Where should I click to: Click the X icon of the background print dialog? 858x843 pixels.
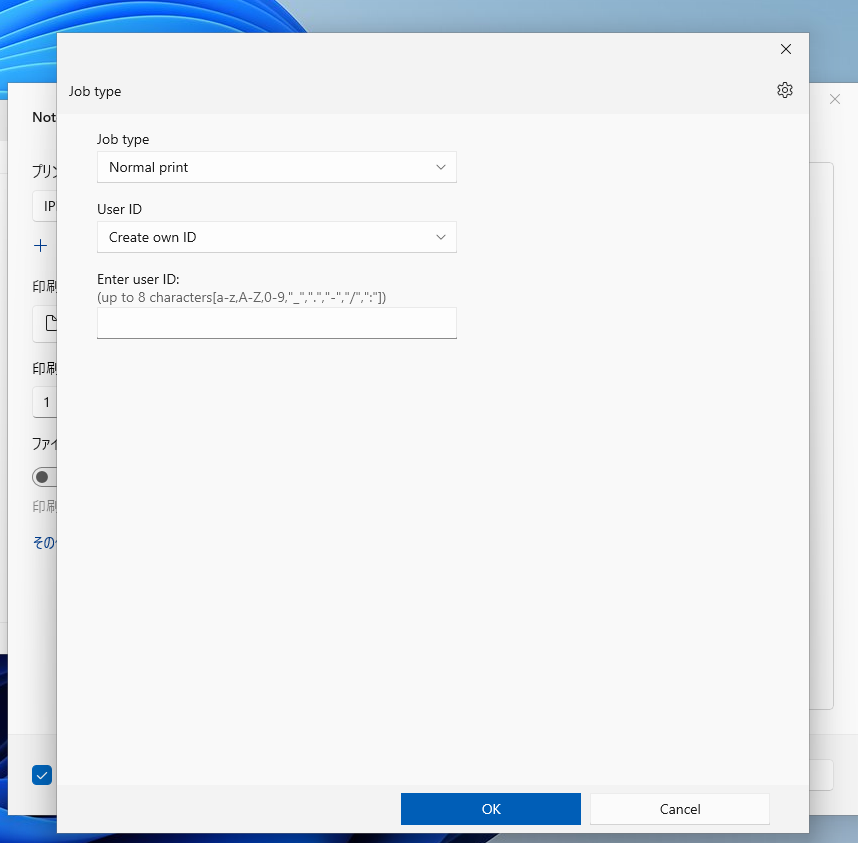point(836,99)
